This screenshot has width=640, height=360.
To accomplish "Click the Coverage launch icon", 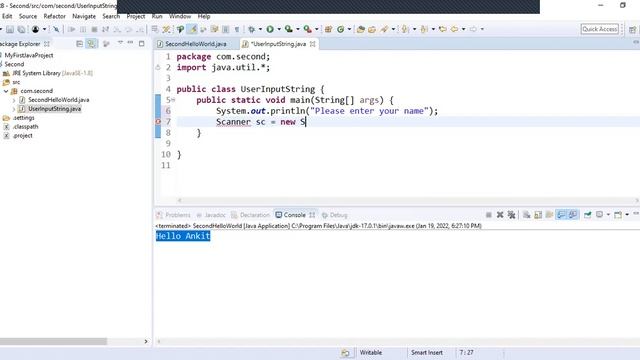I will click(289, 29).
